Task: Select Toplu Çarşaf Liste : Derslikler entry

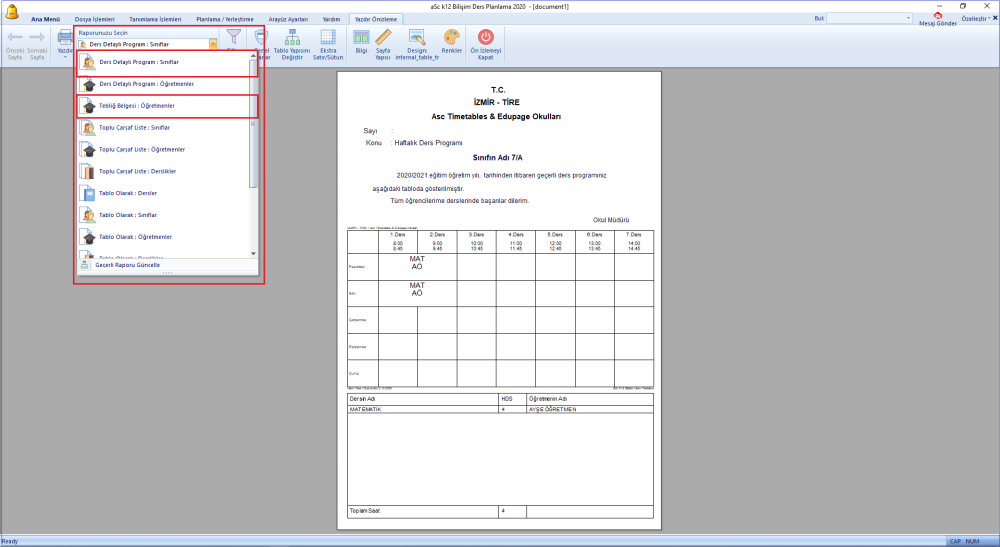Action: (164, 171)
